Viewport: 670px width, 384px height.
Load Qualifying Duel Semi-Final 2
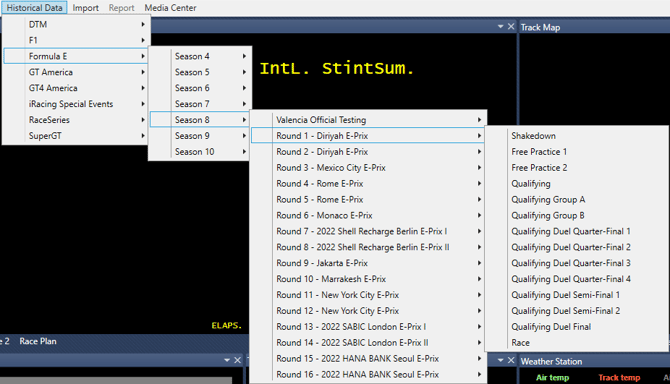(576, 311)
